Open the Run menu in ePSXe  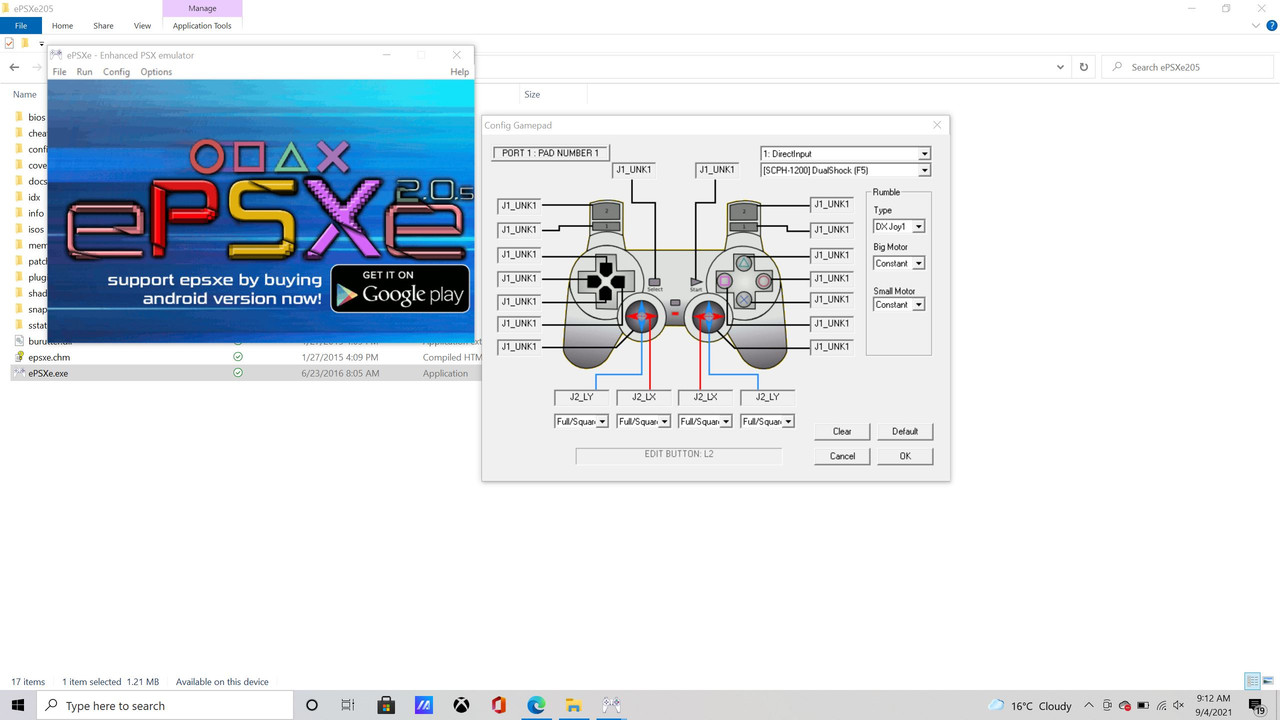[85, 72]
